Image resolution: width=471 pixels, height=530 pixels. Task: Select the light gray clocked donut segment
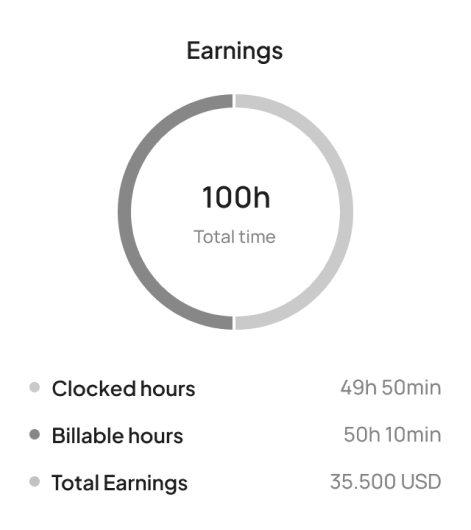tap(346, 212)
